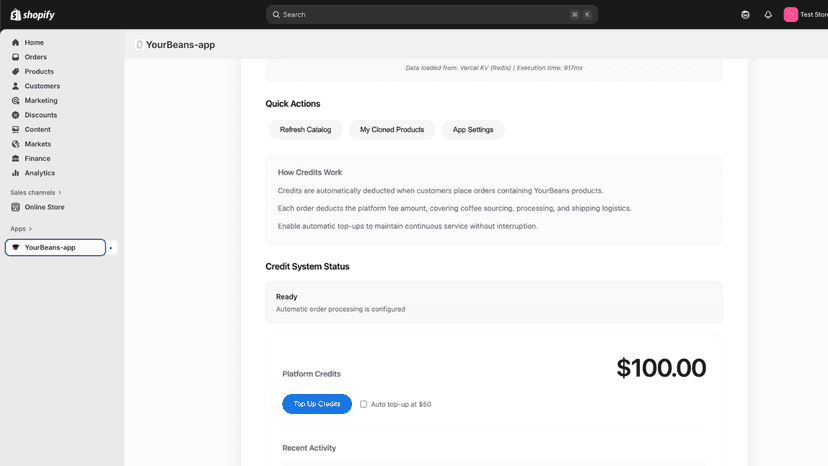Click the YourBeans-app icon in sidebar
The image size is (828, 466).
point(15,247)
